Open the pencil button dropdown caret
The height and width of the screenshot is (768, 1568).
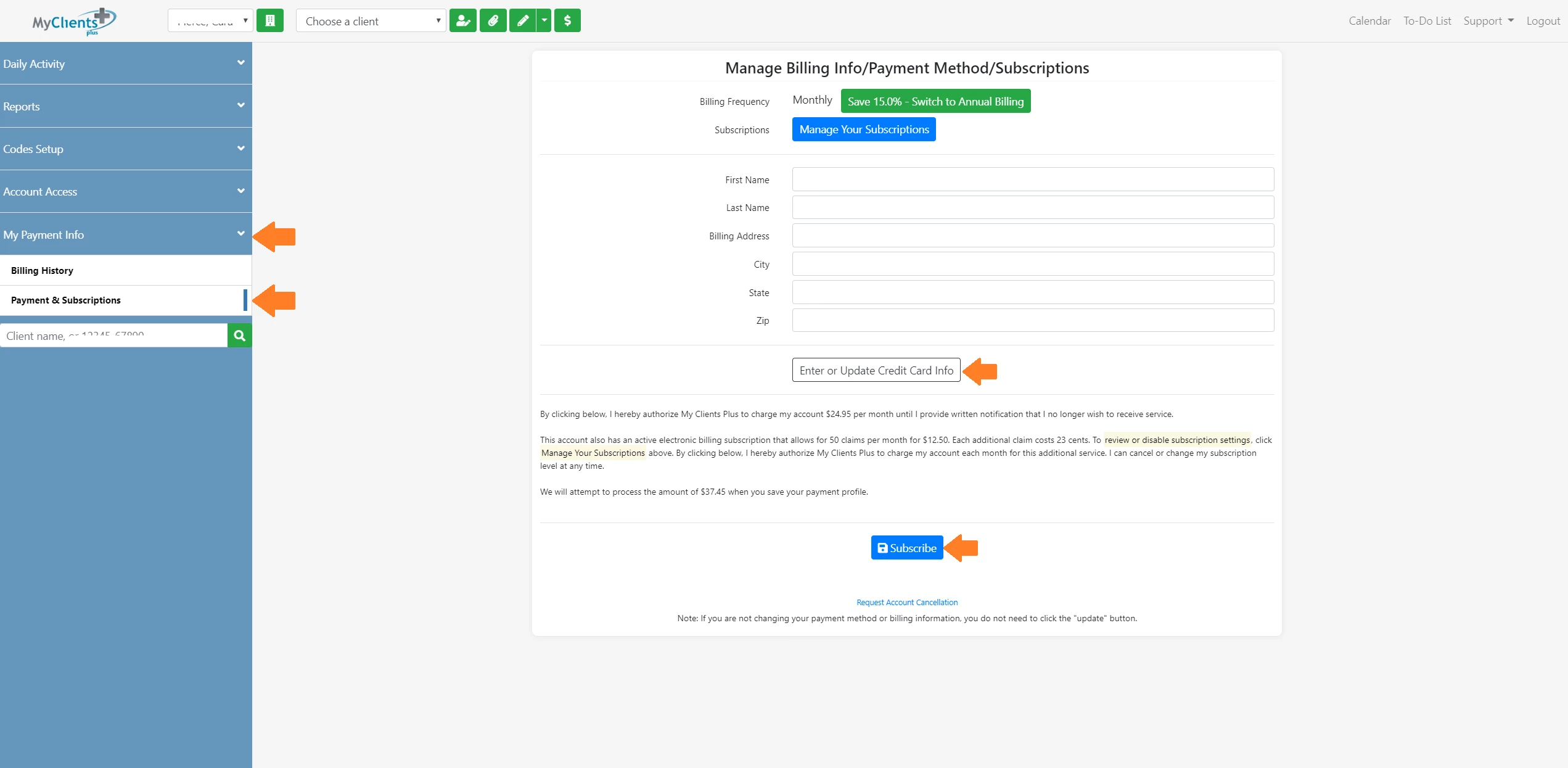(544, 21)
